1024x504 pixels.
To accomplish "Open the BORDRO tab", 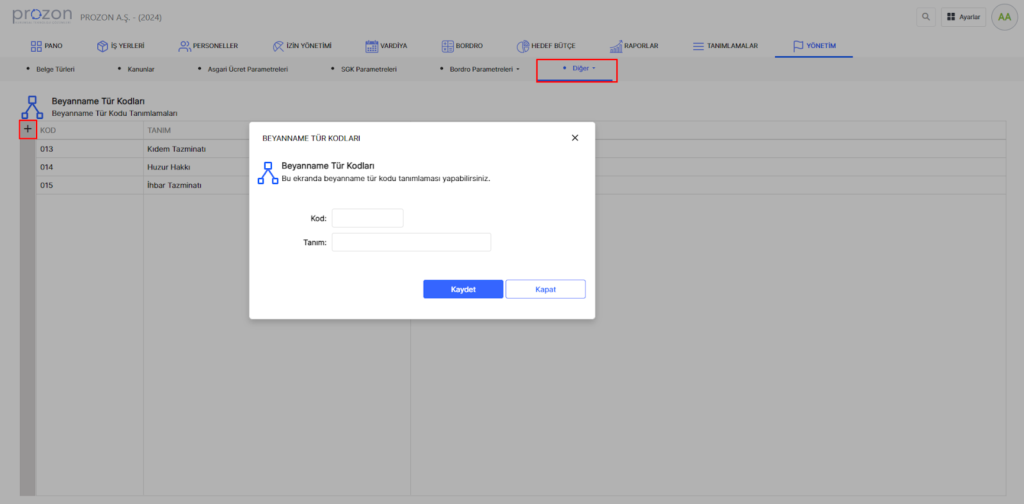I will pyautogui.click(x=462, y=46).
